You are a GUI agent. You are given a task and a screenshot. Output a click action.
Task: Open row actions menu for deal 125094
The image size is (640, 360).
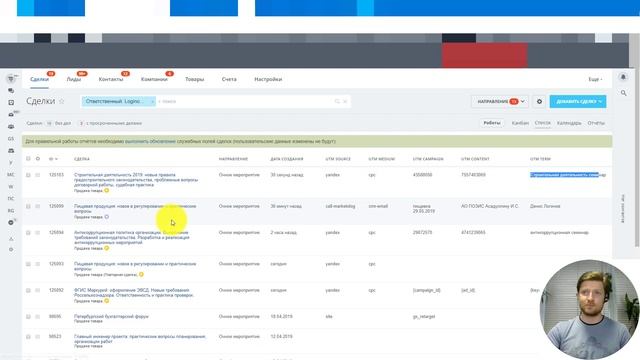click(38, 232)
